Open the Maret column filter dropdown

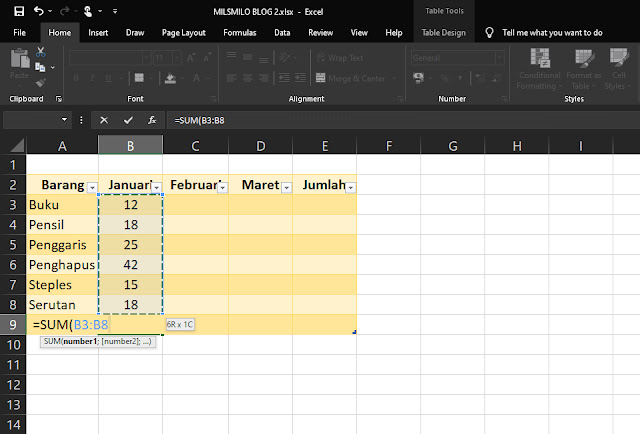click(287, 187)
